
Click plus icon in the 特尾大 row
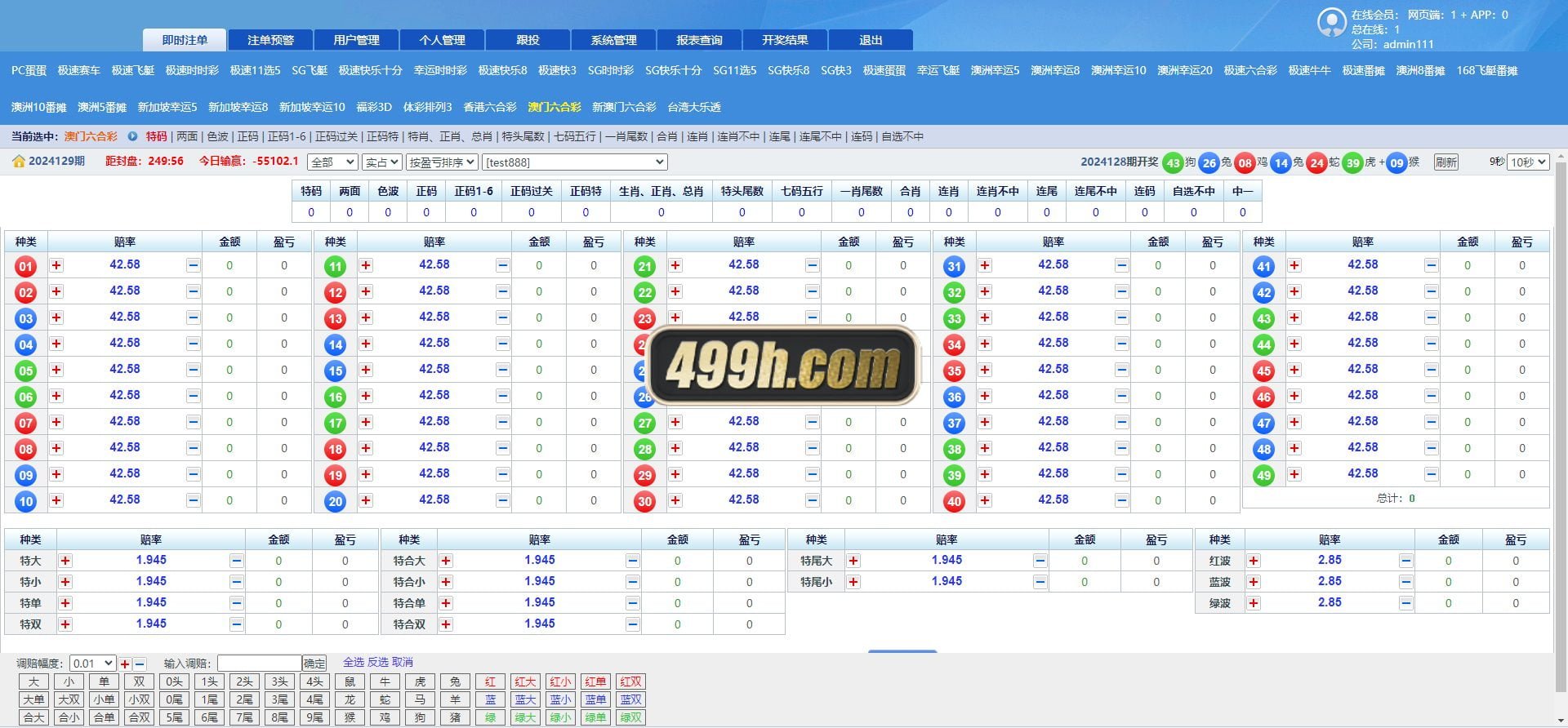click(x=853, y=561)
